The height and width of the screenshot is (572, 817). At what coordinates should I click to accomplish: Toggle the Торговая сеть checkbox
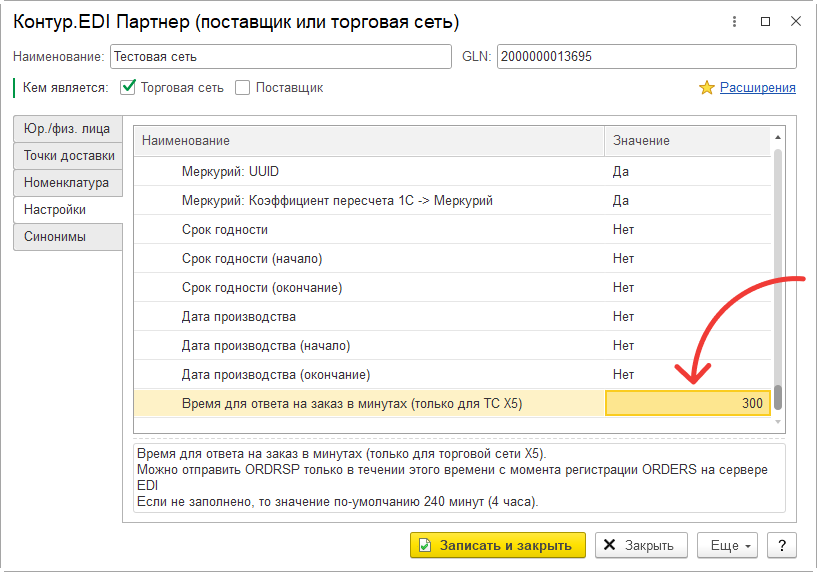pos(128,87)
